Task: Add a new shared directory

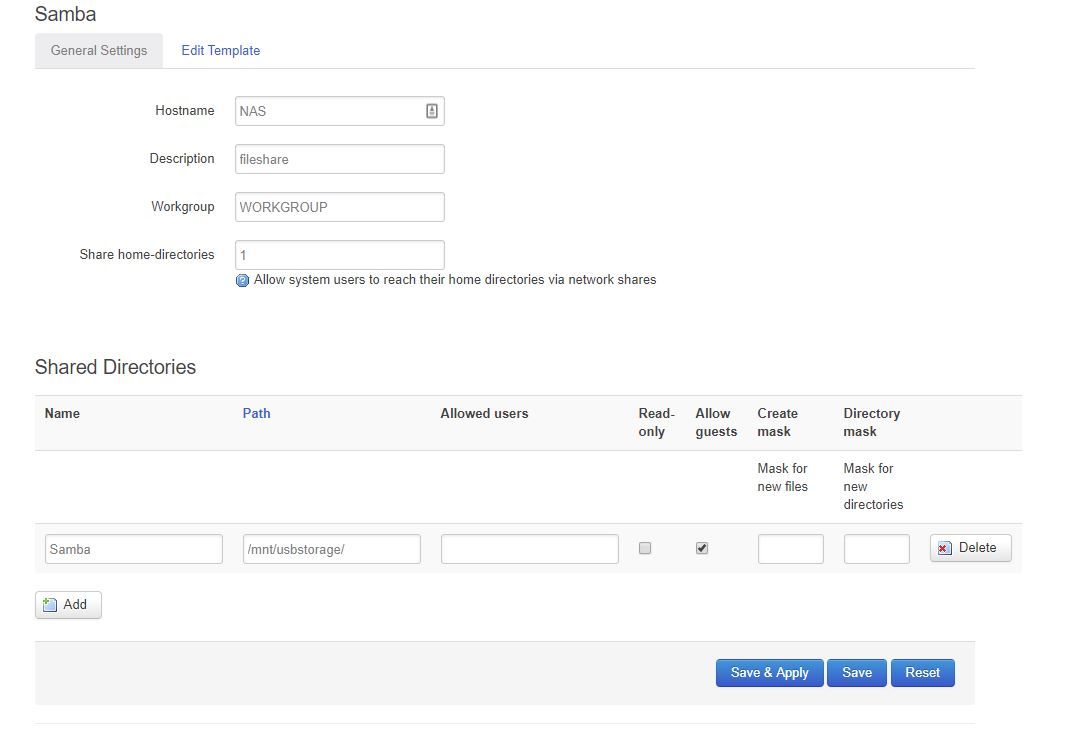Action: coord(68,605)
